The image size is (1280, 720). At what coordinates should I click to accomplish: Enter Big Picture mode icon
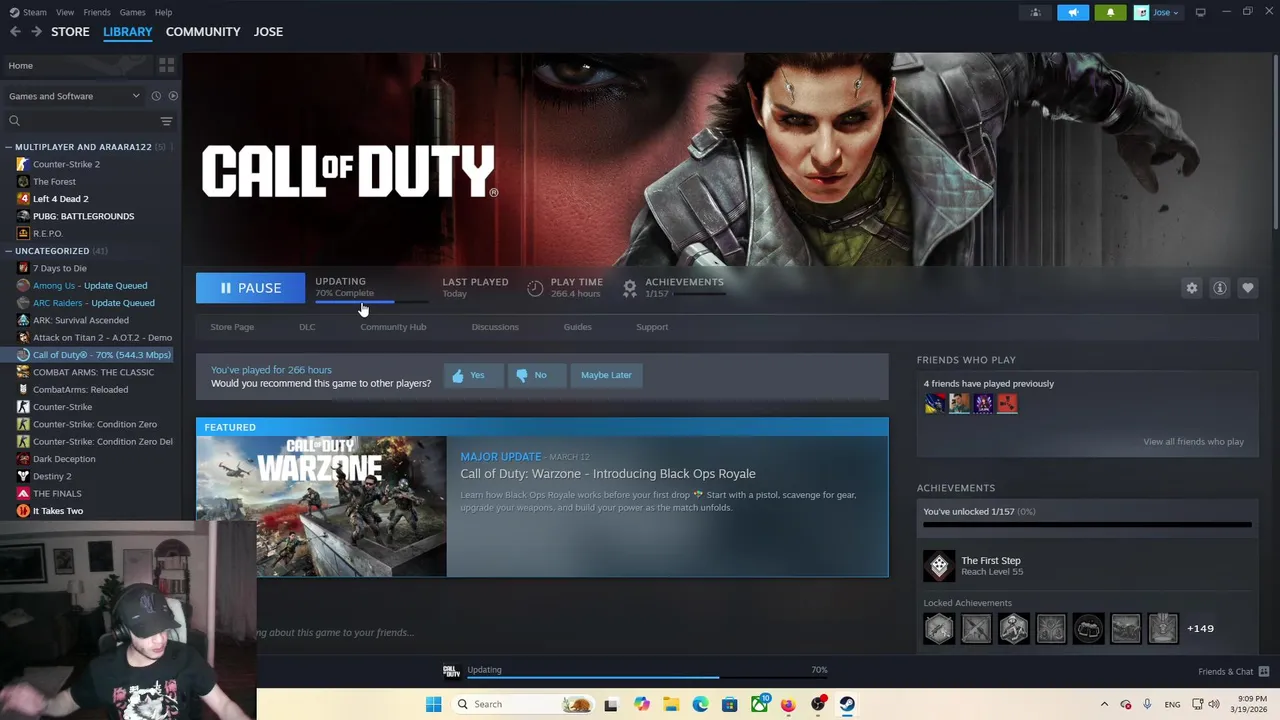(1200, 12)
